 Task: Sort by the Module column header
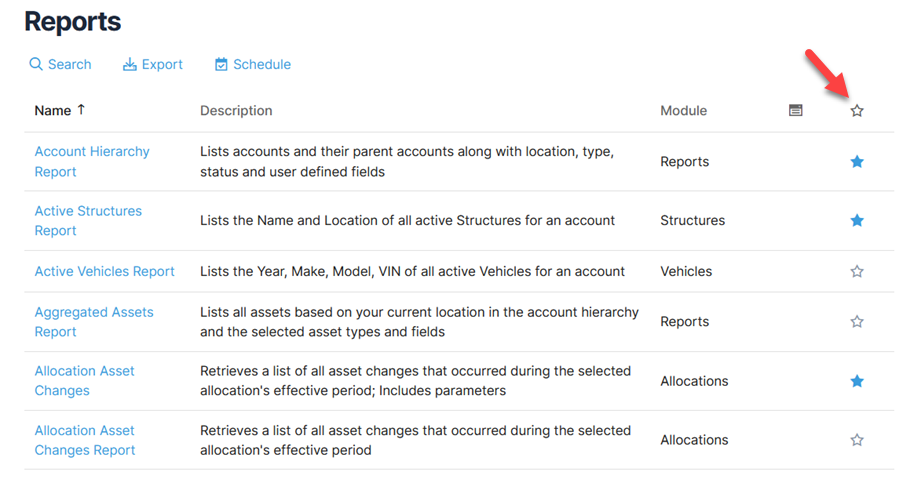click(x=683, y=111)
